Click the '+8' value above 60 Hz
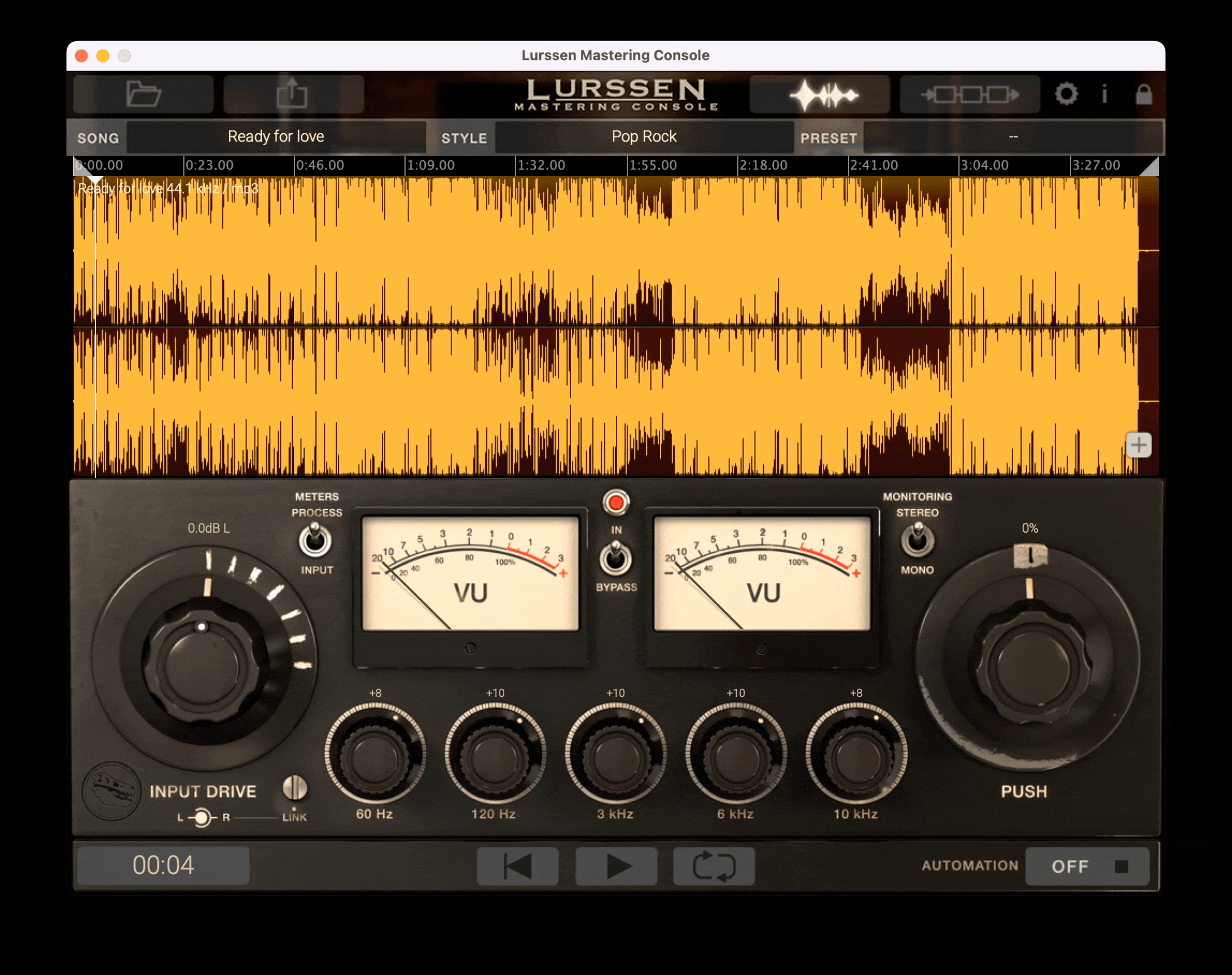Image resolution: width=1232 pixels, height=975 pixels. pyautogui.click(x=375, y=693)
